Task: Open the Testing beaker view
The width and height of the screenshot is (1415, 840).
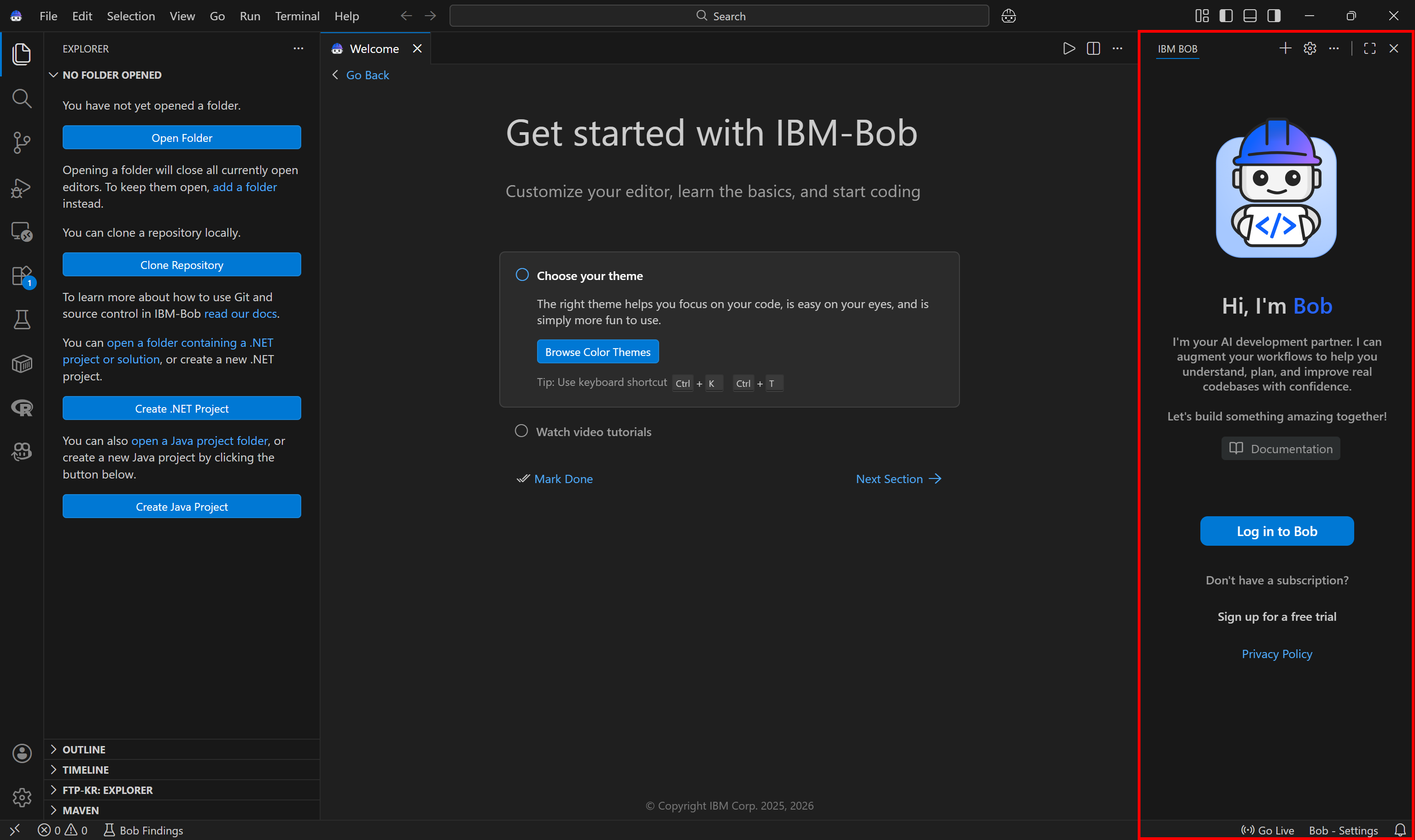Action: coord(22,320)
